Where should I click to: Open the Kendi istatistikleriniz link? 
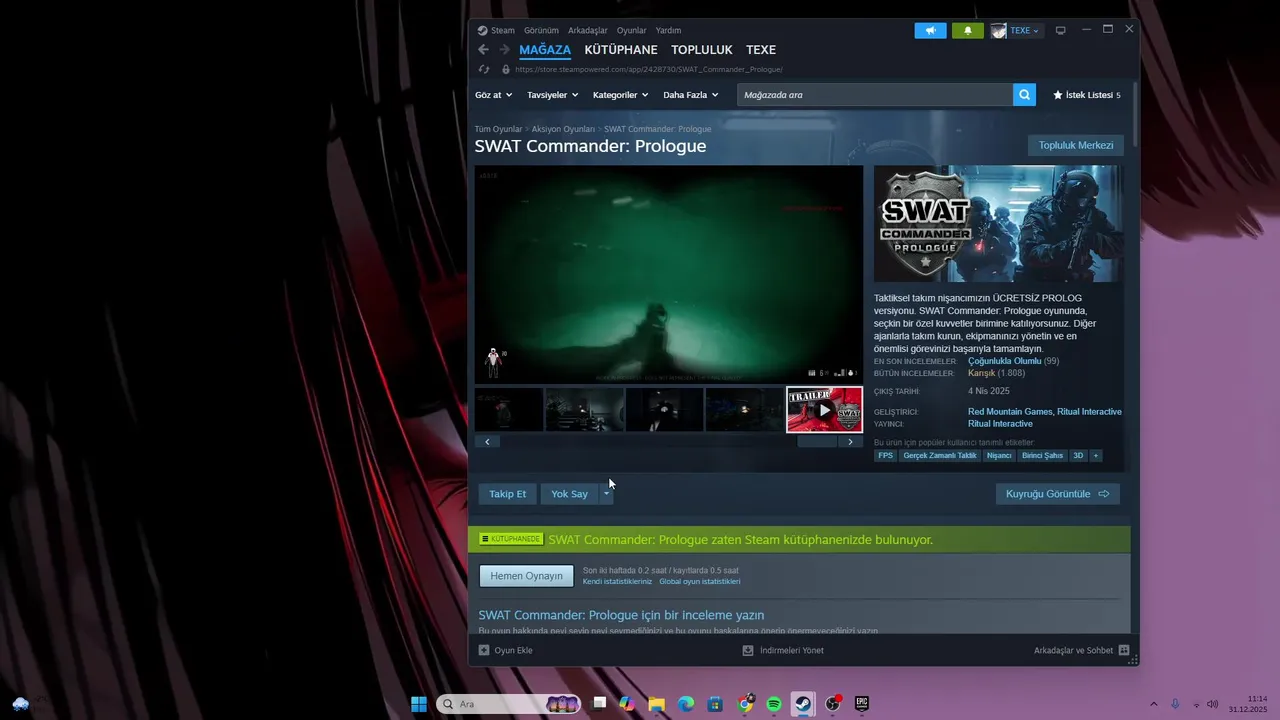point(617,581)
